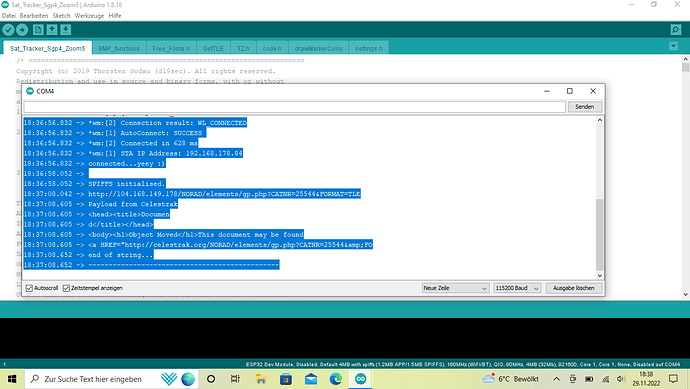The width and height of the screenshot is (690, 389).
Task: Focus the COM4 serial input text field
Action: pos(294,107)
